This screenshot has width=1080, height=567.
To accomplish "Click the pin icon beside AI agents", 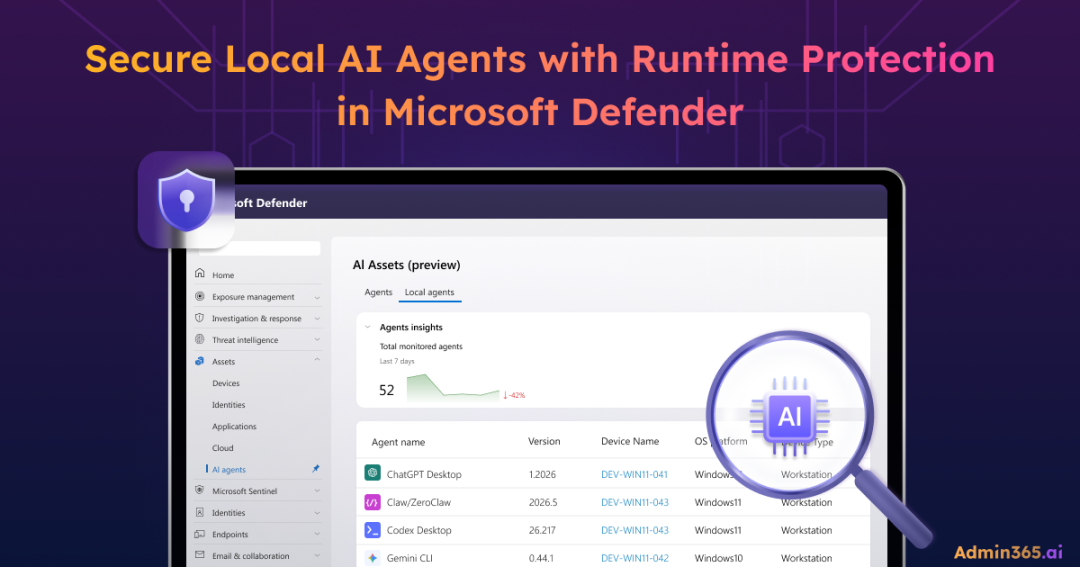I will [x=316, y=468].
